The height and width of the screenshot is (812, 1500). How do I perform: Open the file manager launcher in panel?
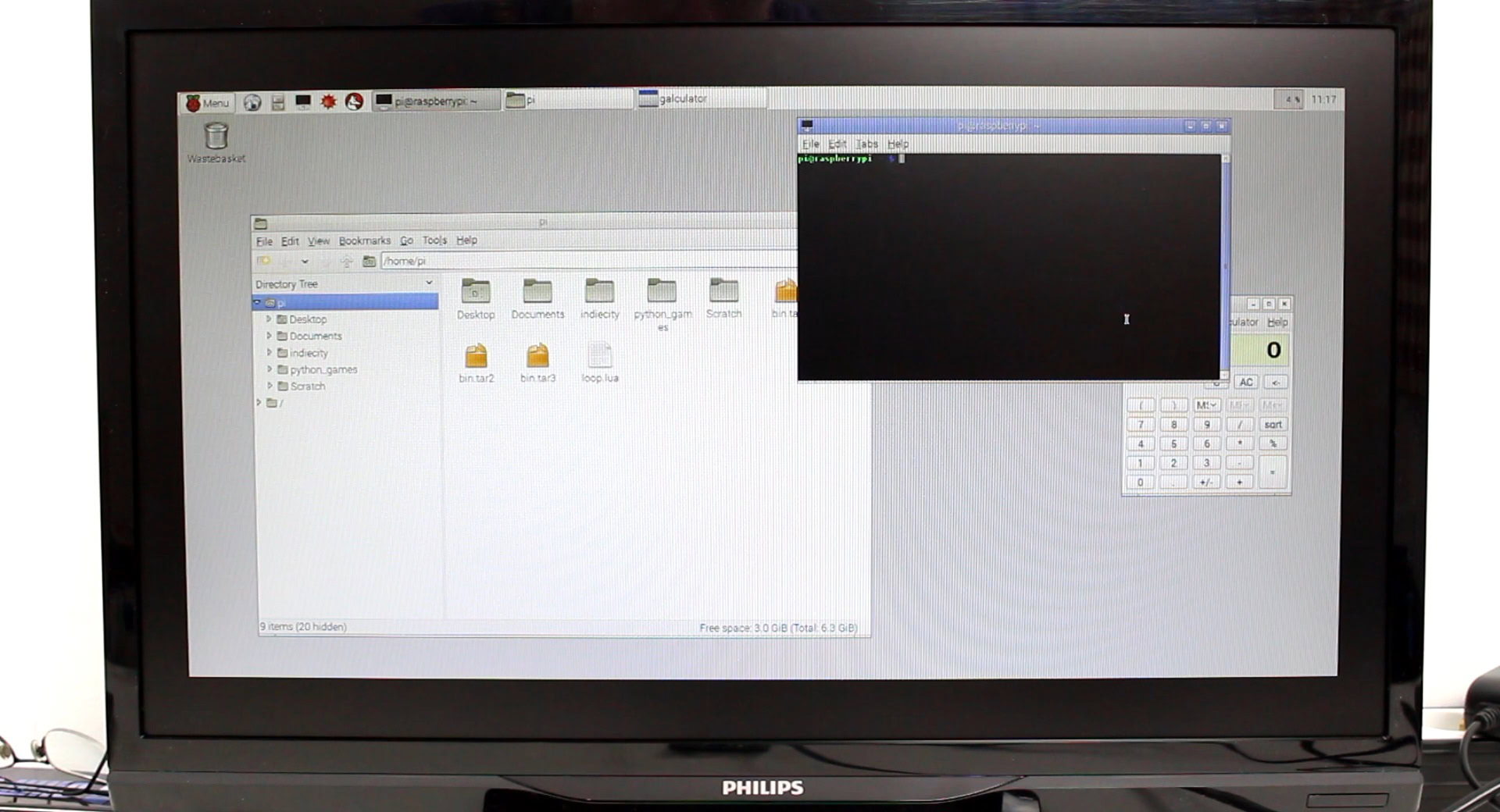coord(277,102)
